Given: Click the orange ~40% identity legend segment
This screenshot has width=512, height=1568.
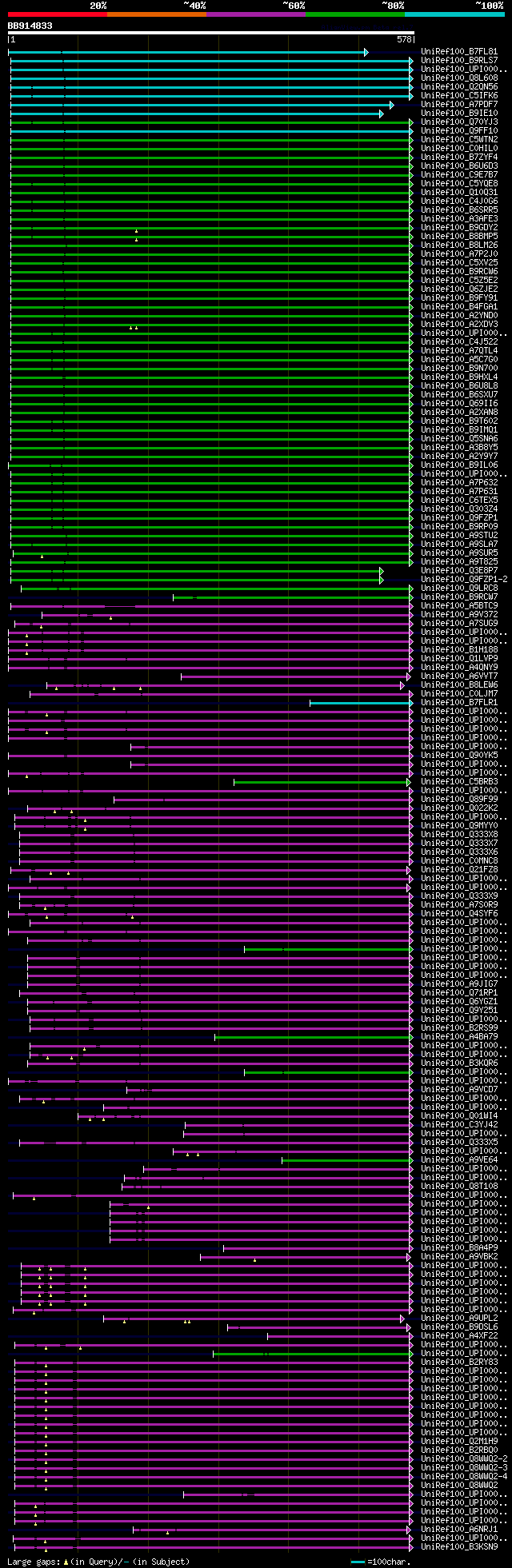Looking at the screenshot, I should [x=156, y=14].
